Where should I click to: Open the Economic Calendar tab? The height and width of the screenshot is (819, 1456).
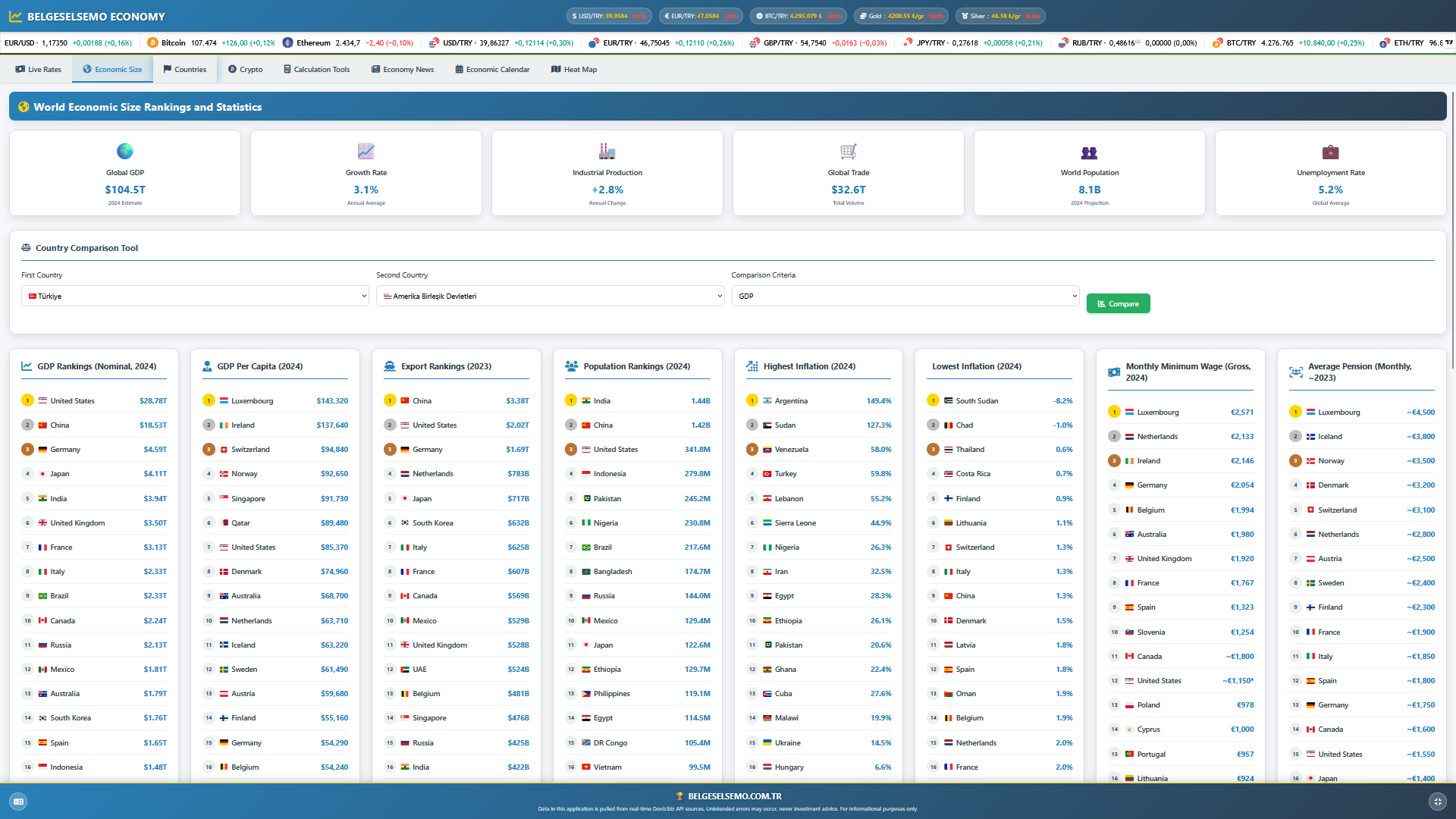(x=492, y=70)
